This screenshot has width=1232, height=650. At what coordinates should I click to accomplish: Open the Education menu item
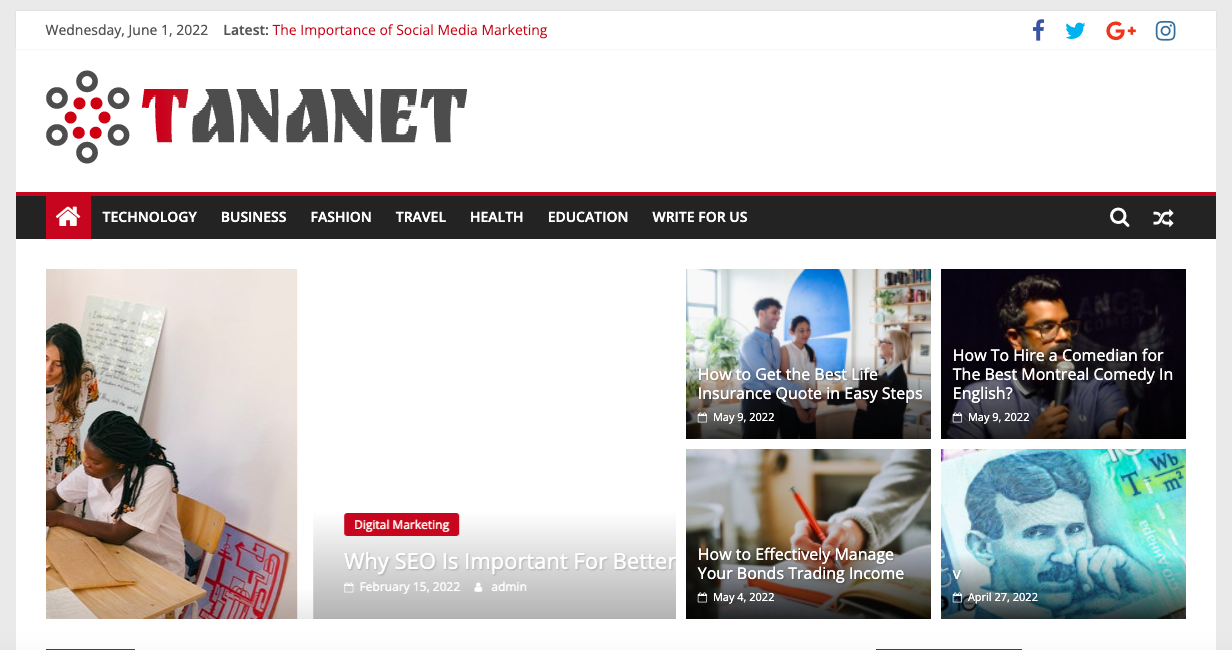(x=588, y=217)
